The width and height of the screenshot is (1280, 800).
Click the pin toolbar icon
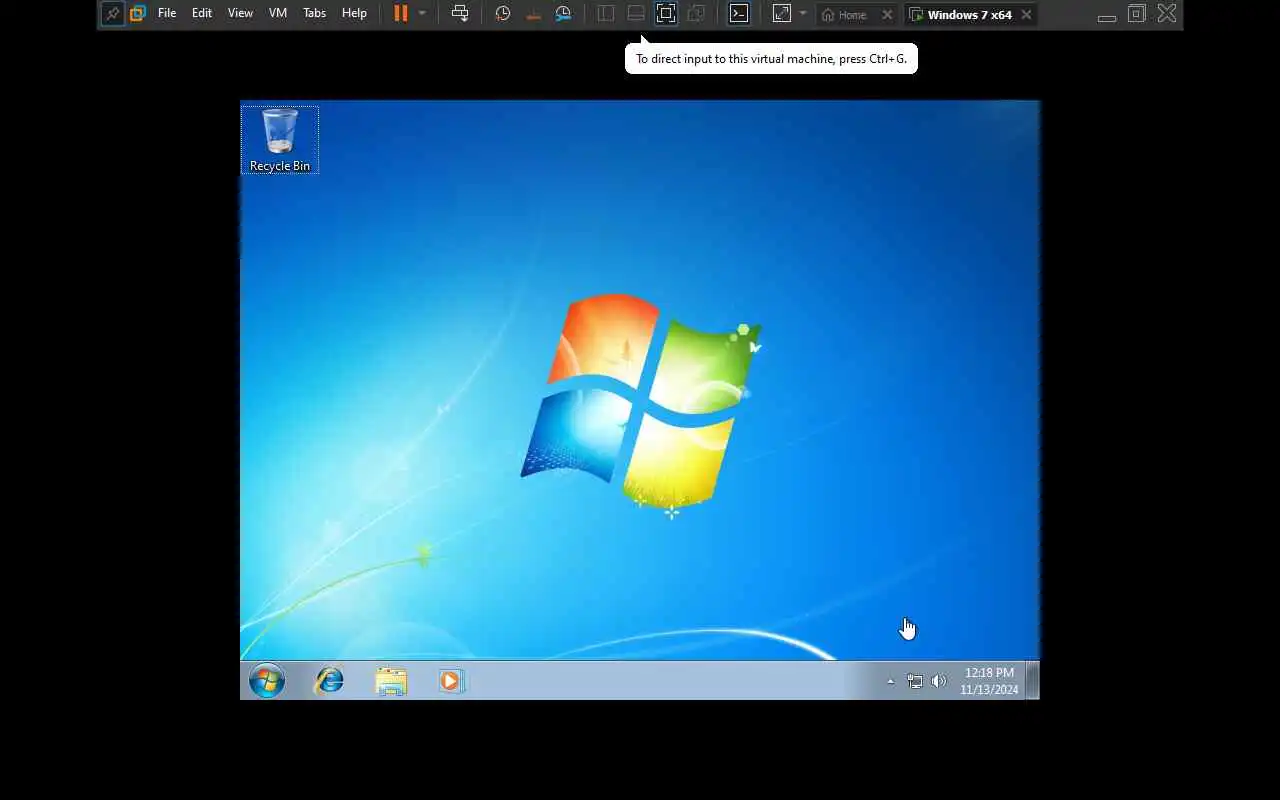[113, 14]
